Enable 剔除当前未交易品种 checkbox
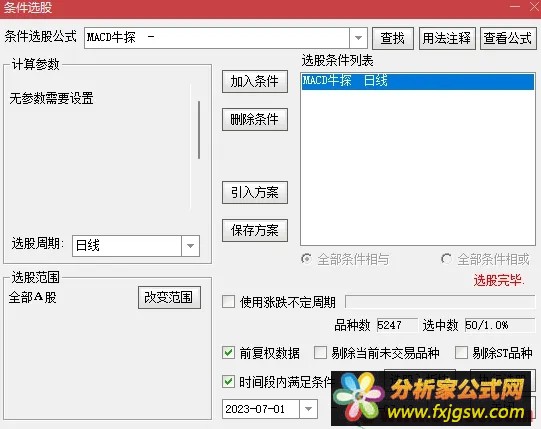541x429 pixels. tap(320, 353)
